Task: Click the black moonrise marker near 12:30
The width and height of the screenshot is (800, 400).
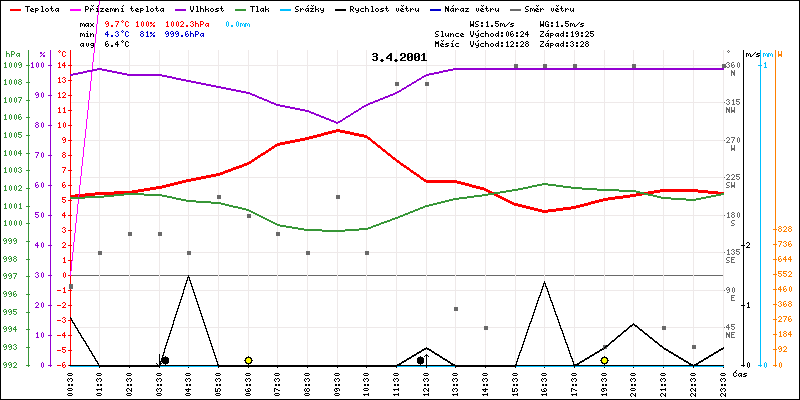Action: pyautogui.click(x=421, y=360)
